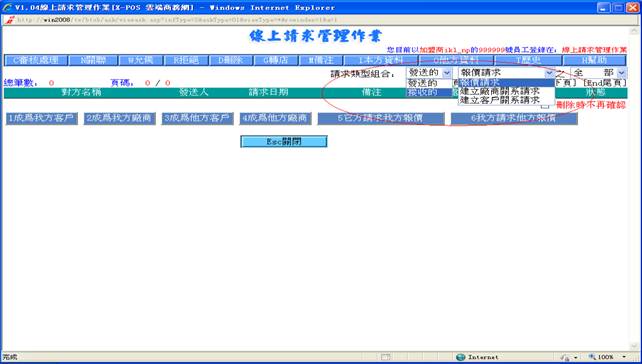Click the I本方資料 button
Image resolution: width=642 pixels, height=364 pixels.
tap(380, 60)
